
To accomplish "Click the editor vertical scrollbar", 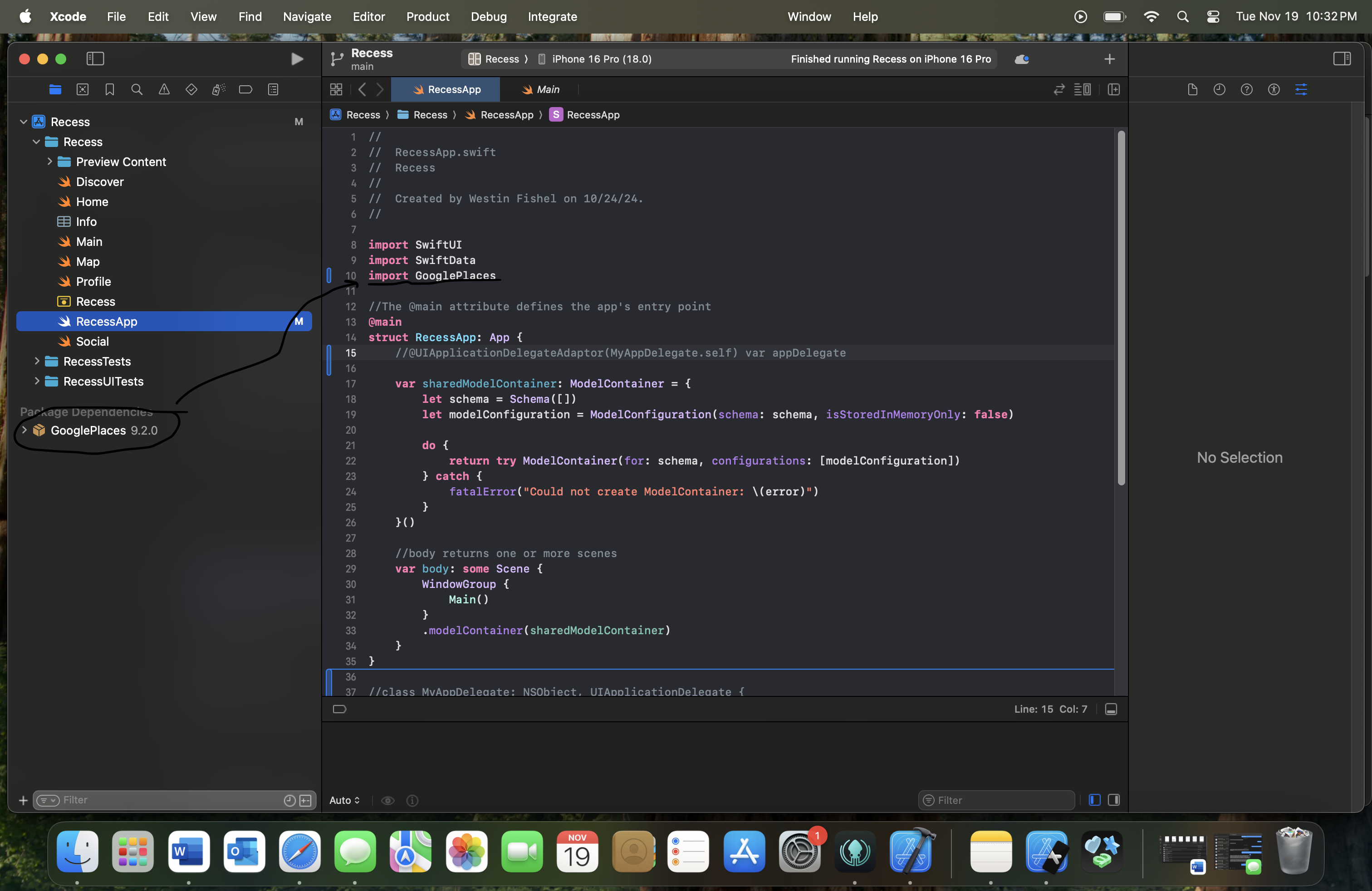I will click(x=1121, y=308).
